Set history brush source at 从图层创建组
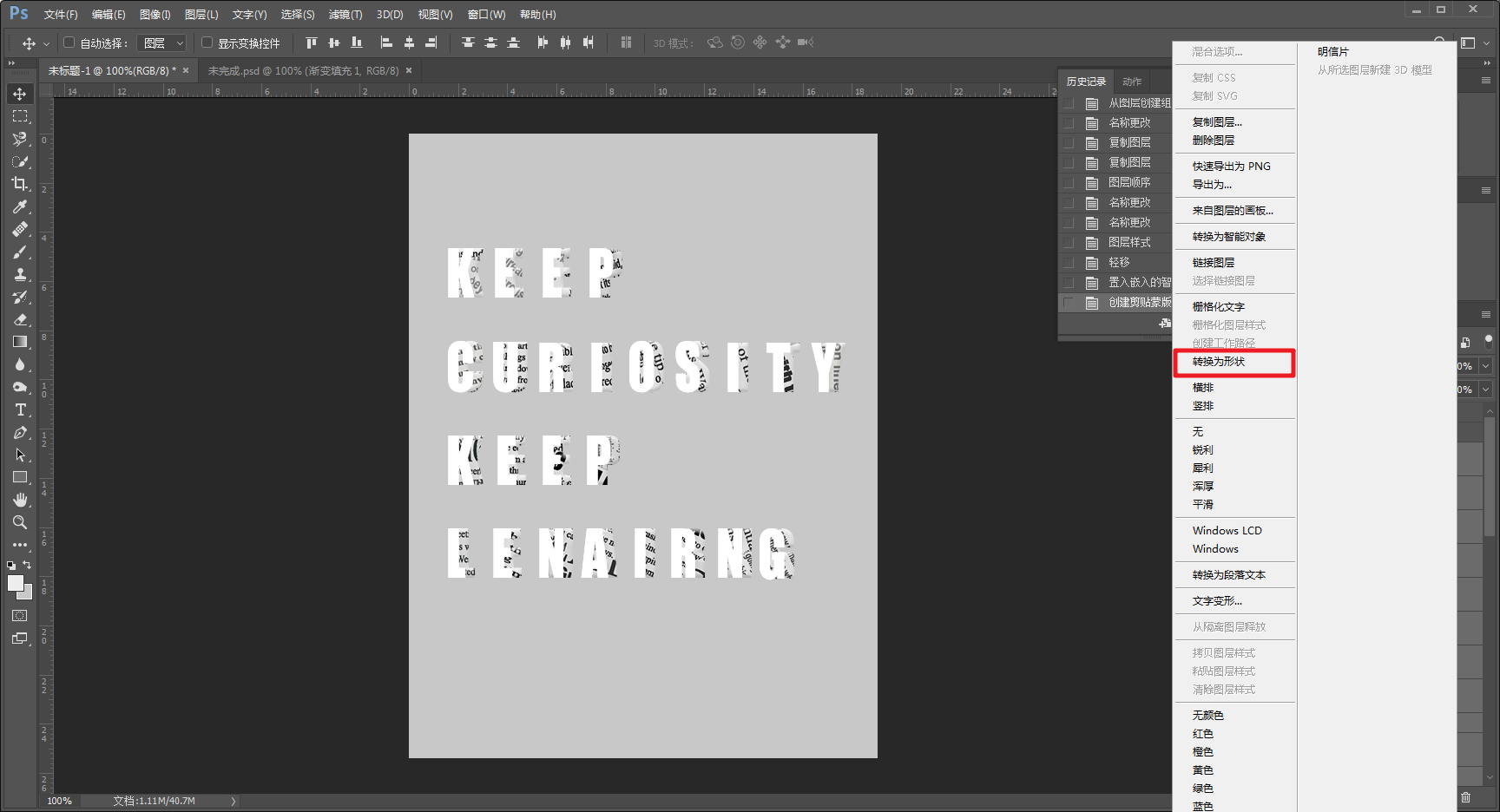This screenshot has width=1500, height=812. point(1069,103)
